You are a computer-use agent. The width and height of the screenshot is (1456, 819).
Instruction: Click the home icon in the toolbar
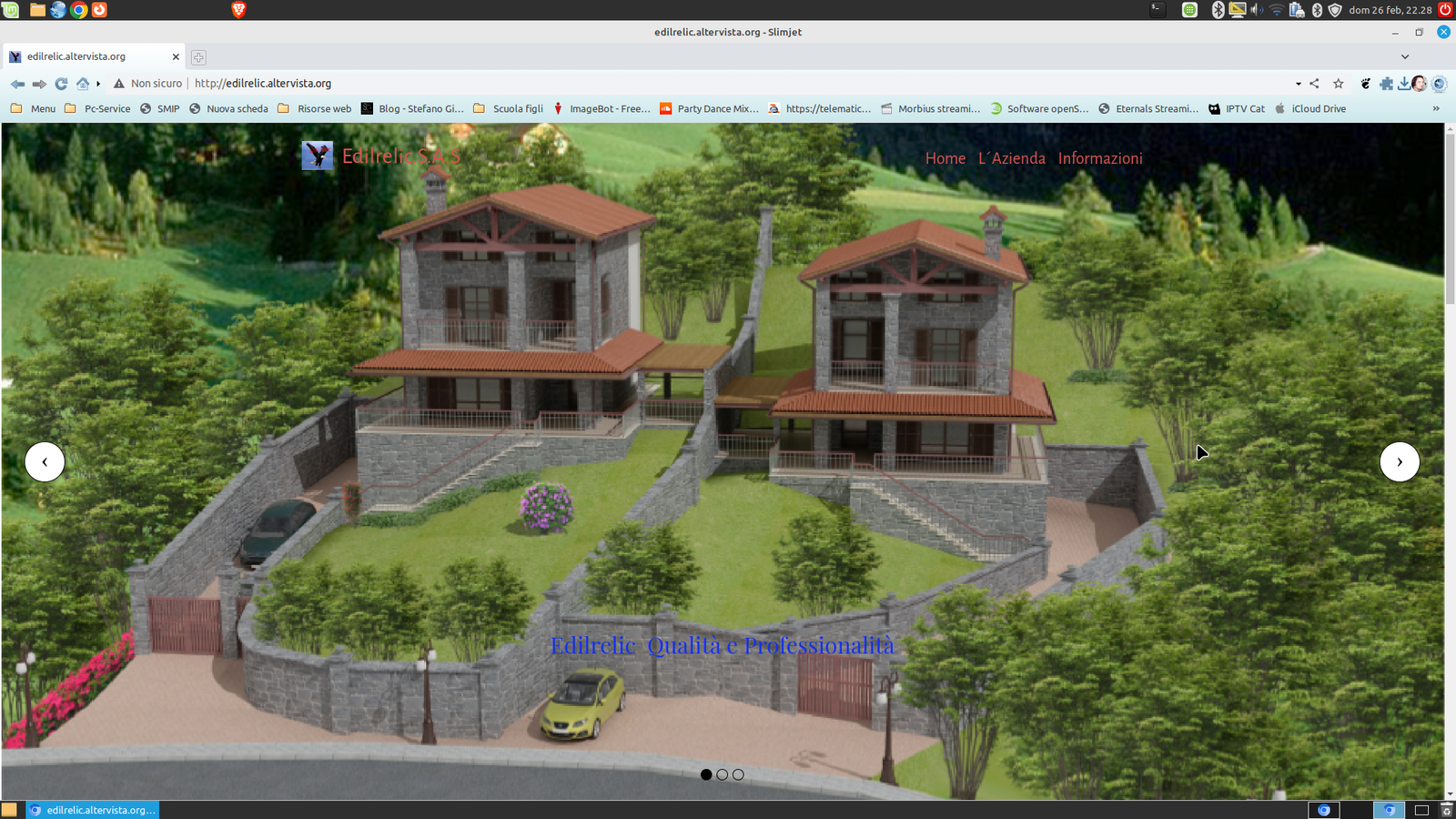click(x=83, y=84)
